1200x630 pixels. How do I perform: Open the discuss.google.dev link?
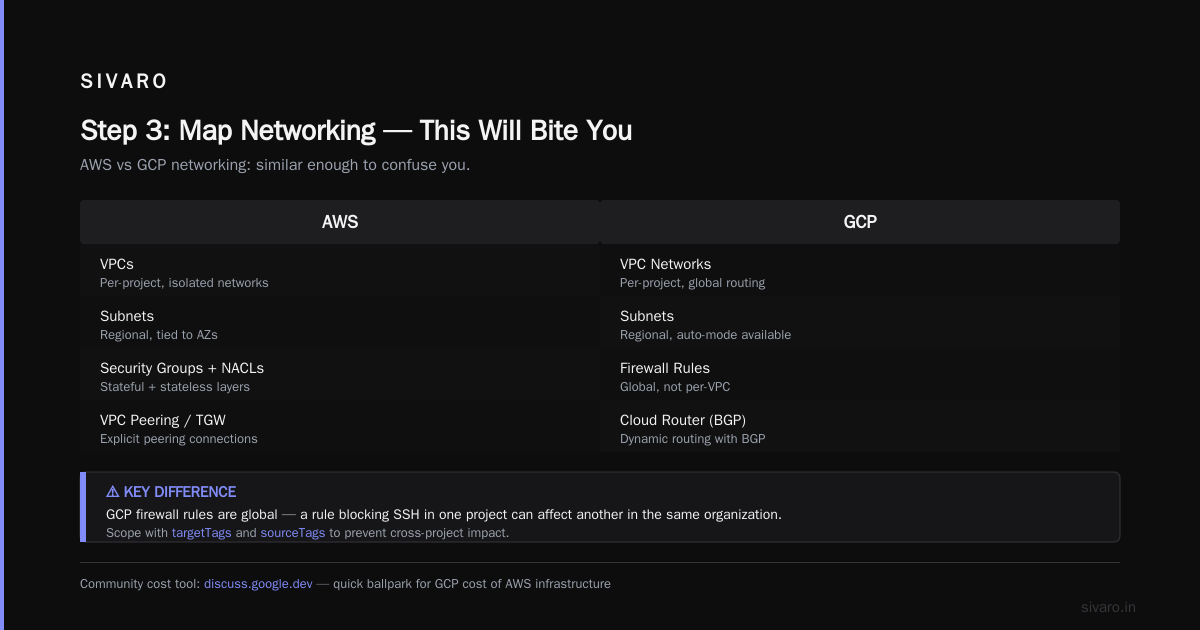pos(258,583)
